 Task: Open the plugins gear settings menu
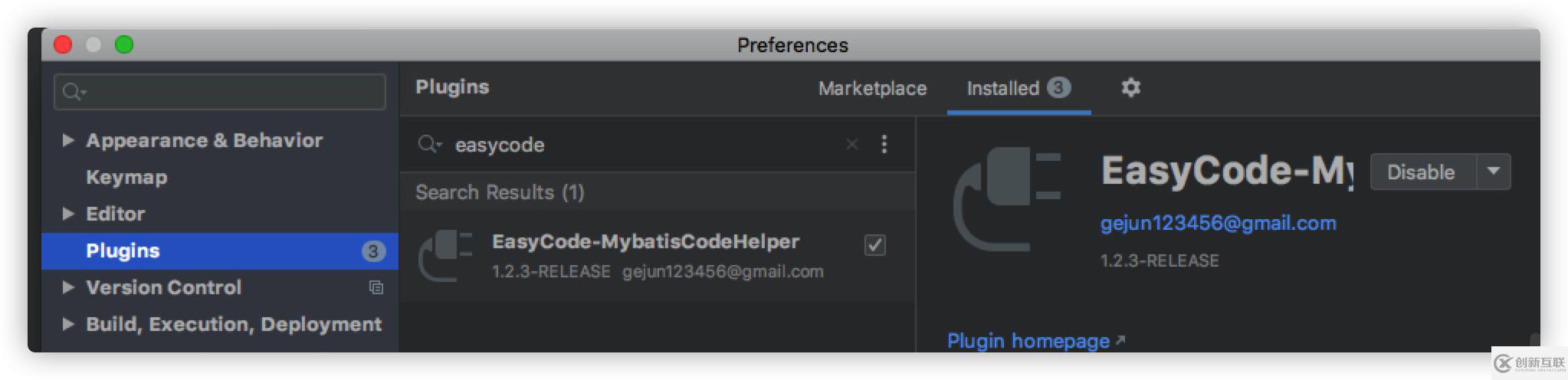(1130, 87)
